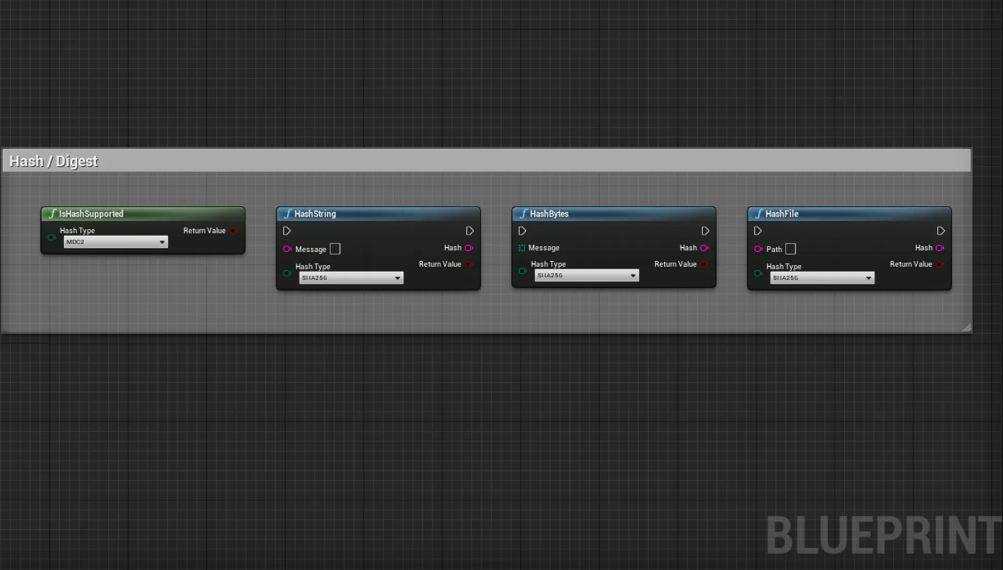Click the comment box resize handle corner

tap(967, 328)
